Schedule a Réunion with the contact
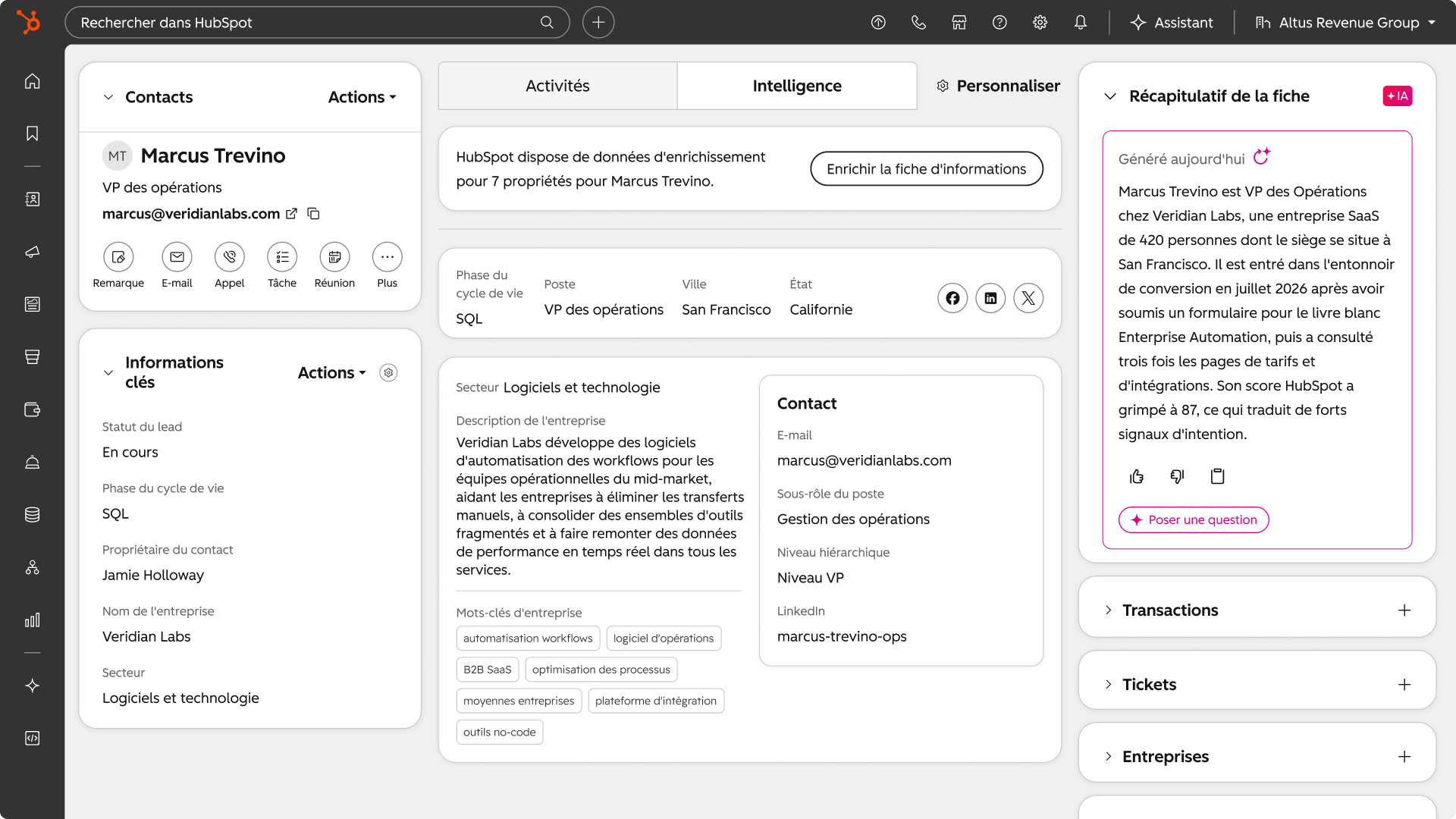This screenshot has width=1456, height=819. [334, 257]
